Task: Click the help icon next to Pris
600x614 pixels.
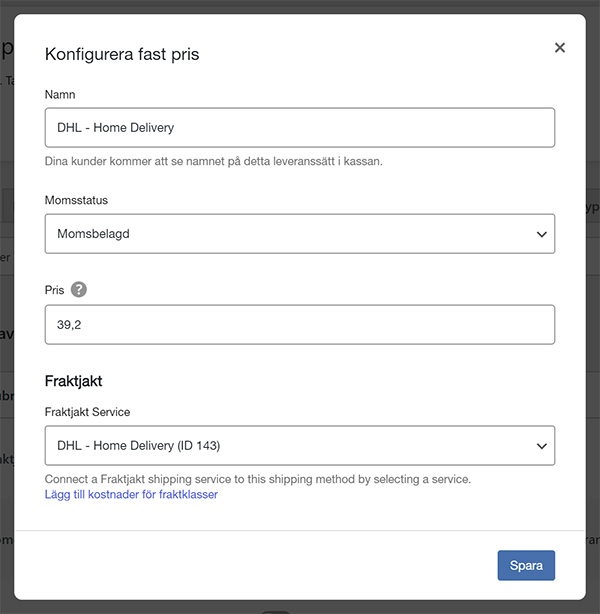Action: [79, 290]
